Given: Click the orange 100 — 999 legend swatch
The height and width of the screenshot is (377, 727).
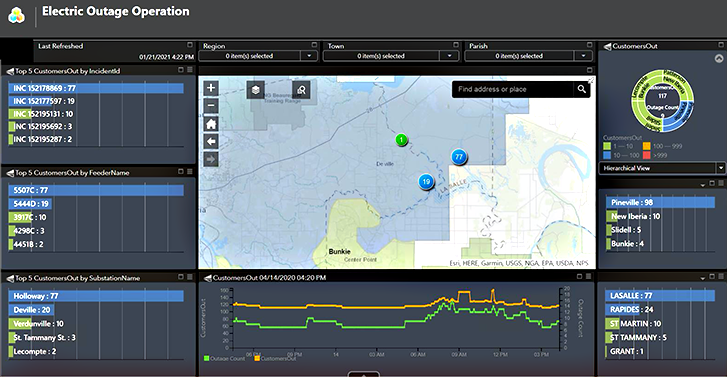Looking at the screenshot, I should [647, 146].
